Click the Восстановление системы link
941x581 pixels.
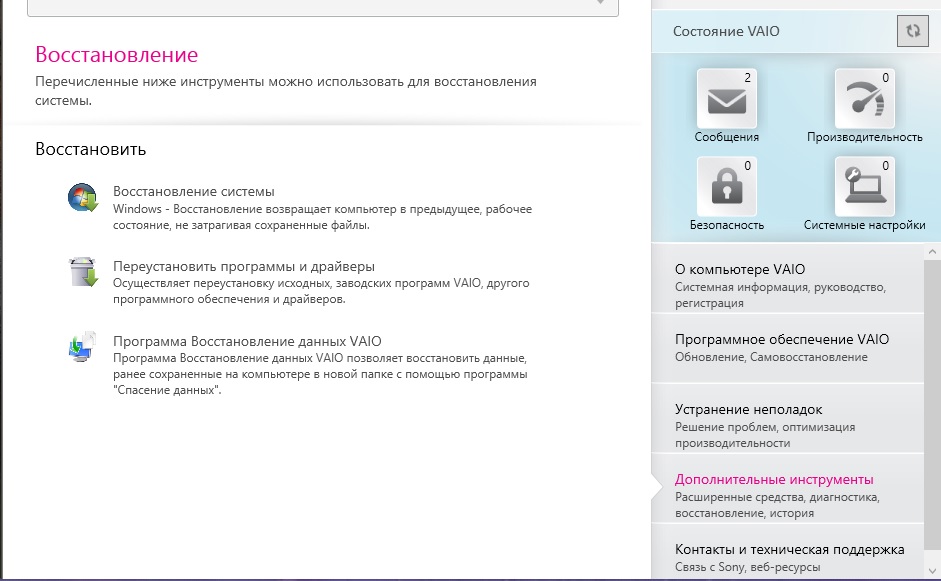(x=194, y=191)
